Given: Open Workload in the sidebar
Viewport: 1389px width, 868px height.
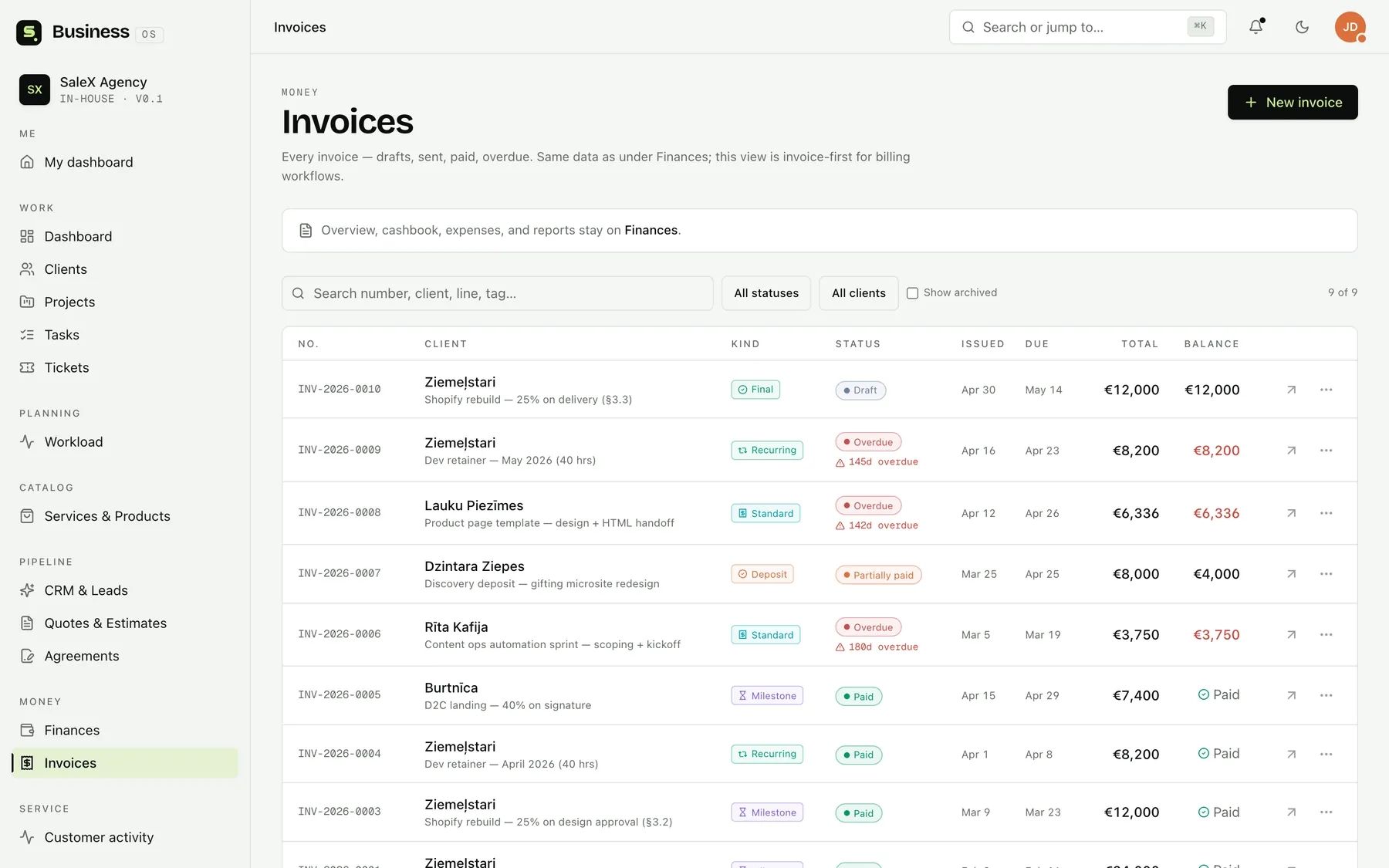Looking at the screenshot, I should (125, 442).
